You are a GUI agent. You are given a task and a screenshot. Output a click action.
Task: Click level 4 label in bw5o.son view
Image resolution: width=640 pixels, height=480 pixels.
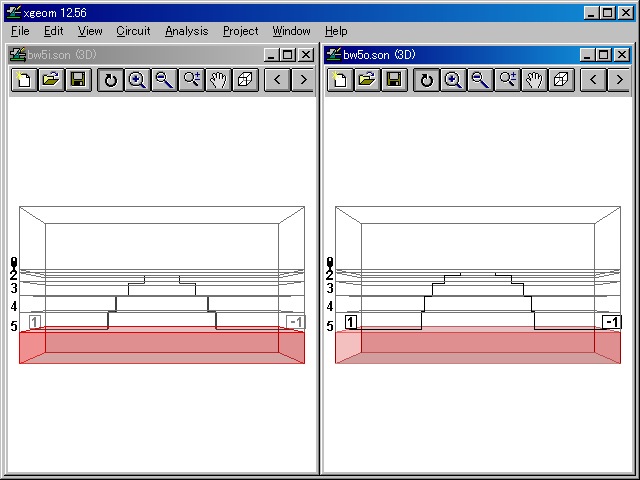pyautogui.click(x=330, y=306)
